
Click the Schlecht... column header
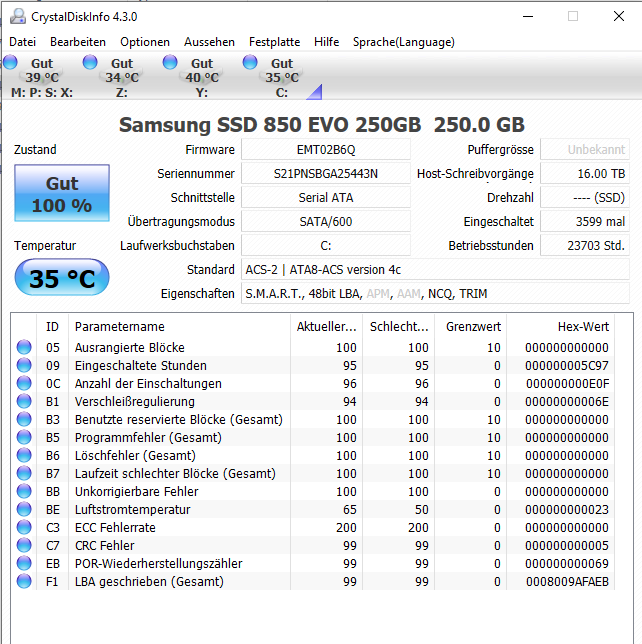pos(399,327)
